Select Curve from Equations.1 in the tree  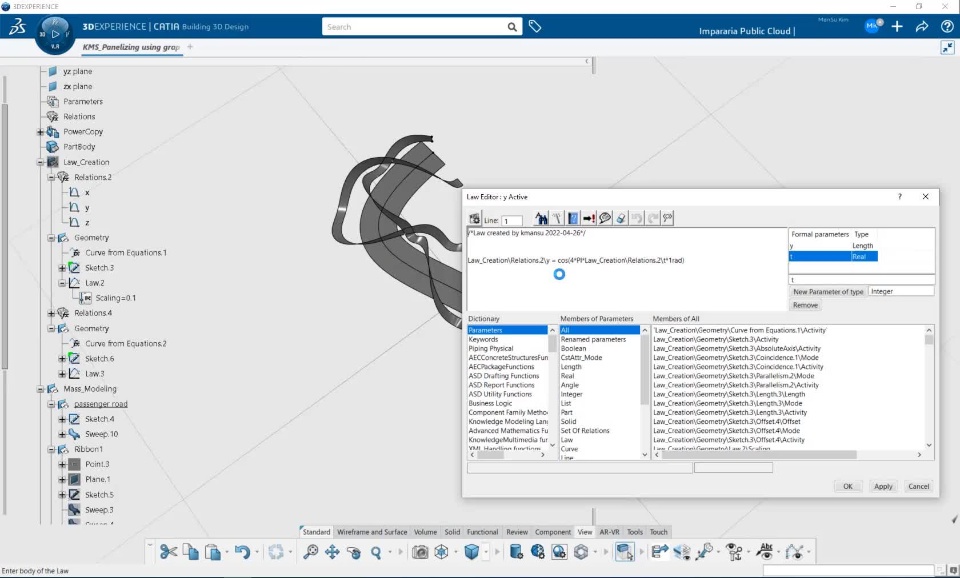click(126, 253)
